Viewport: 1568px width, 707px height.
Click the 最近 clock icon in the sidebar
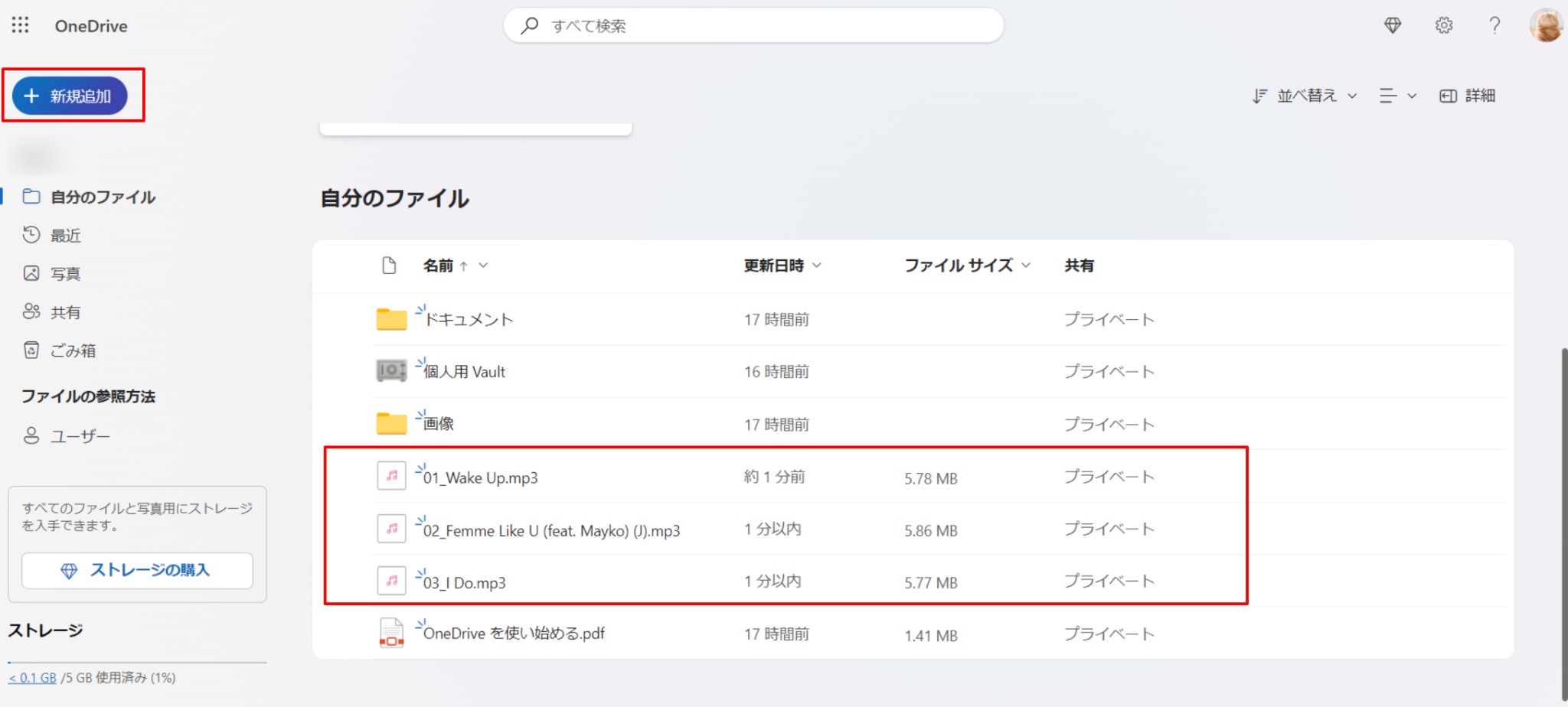point(31,235)
